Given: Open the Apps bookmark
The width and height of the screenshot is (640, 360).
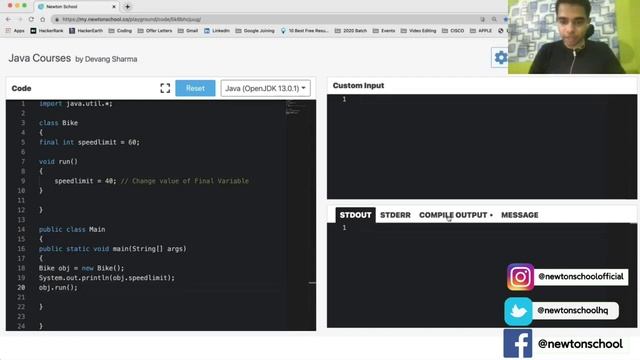Looking at the screenshot, I should click(x=15, y=31).
